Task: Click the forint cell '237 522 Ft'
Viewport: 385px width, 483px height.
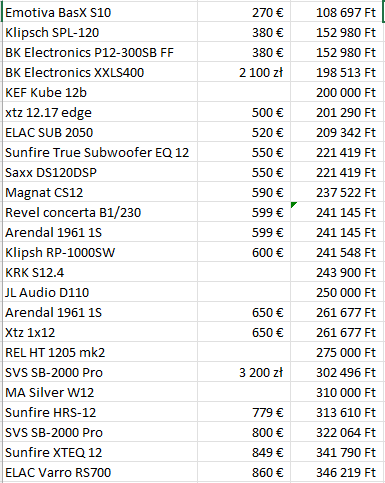Action: 337,192
